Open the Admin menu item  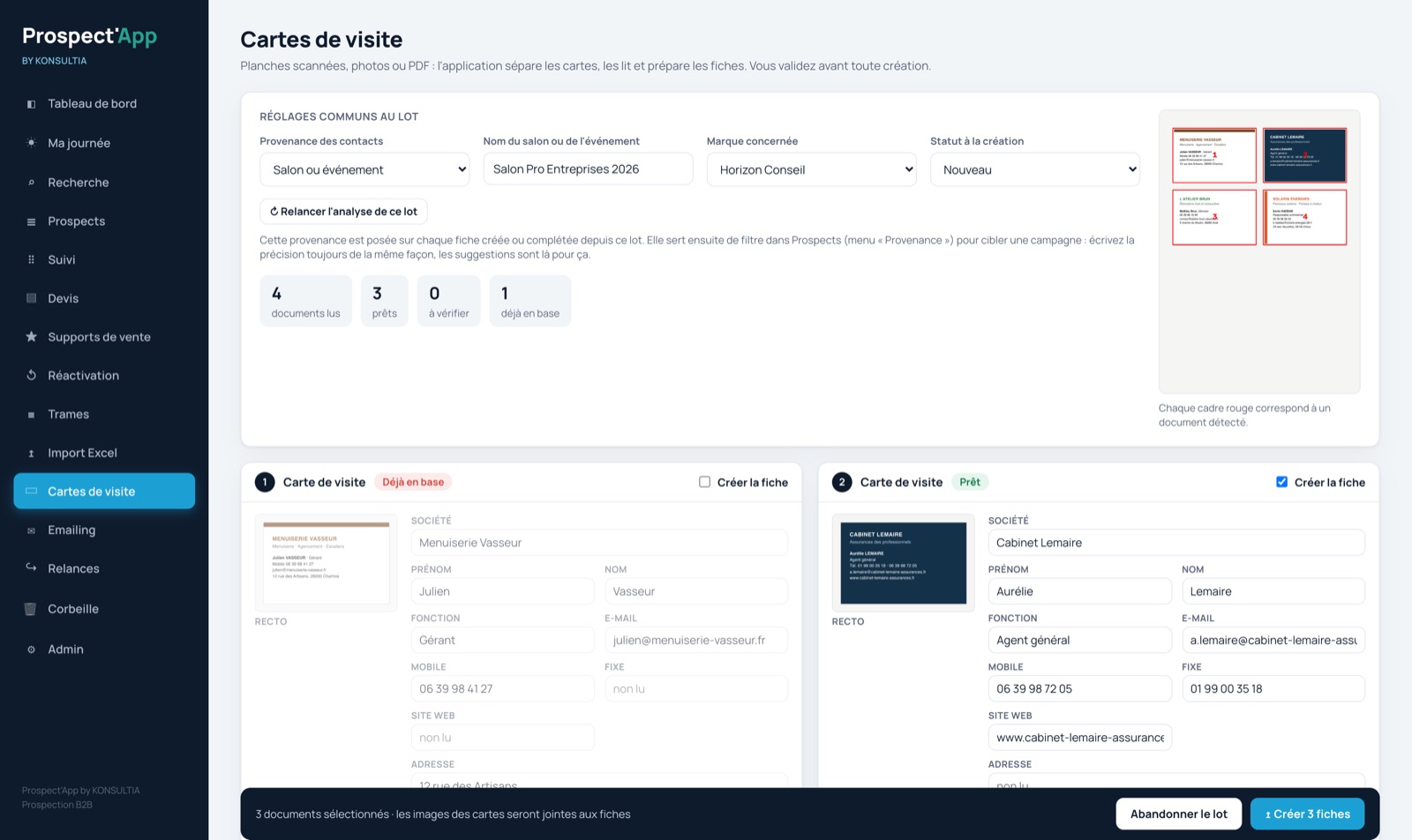[104, 649]
